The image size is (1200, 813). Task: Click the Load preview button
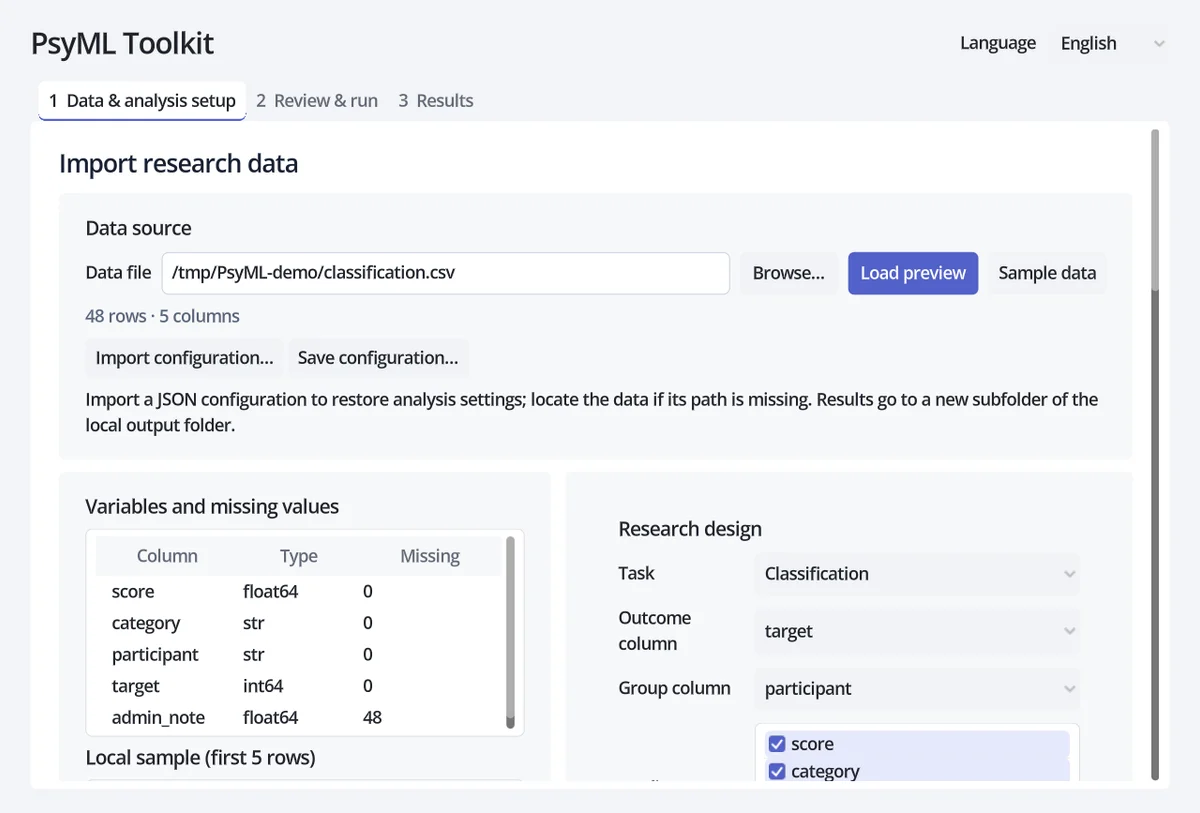[x=913, y=273]
